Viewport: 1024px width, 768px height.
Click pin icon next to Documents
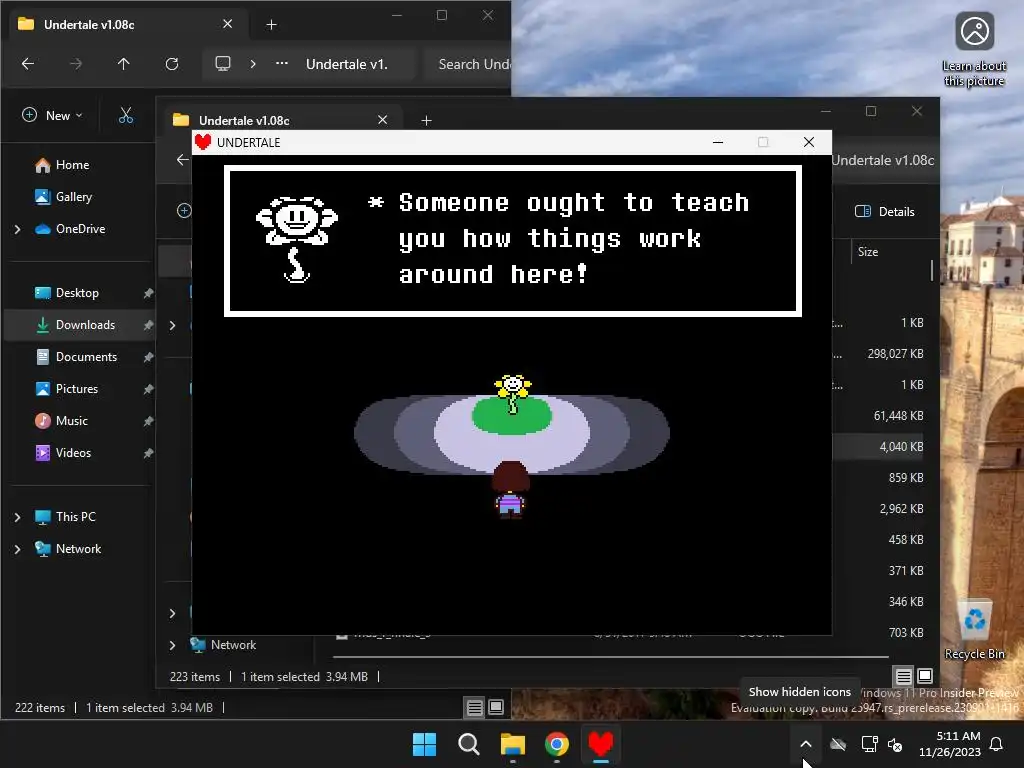point(148,357)
